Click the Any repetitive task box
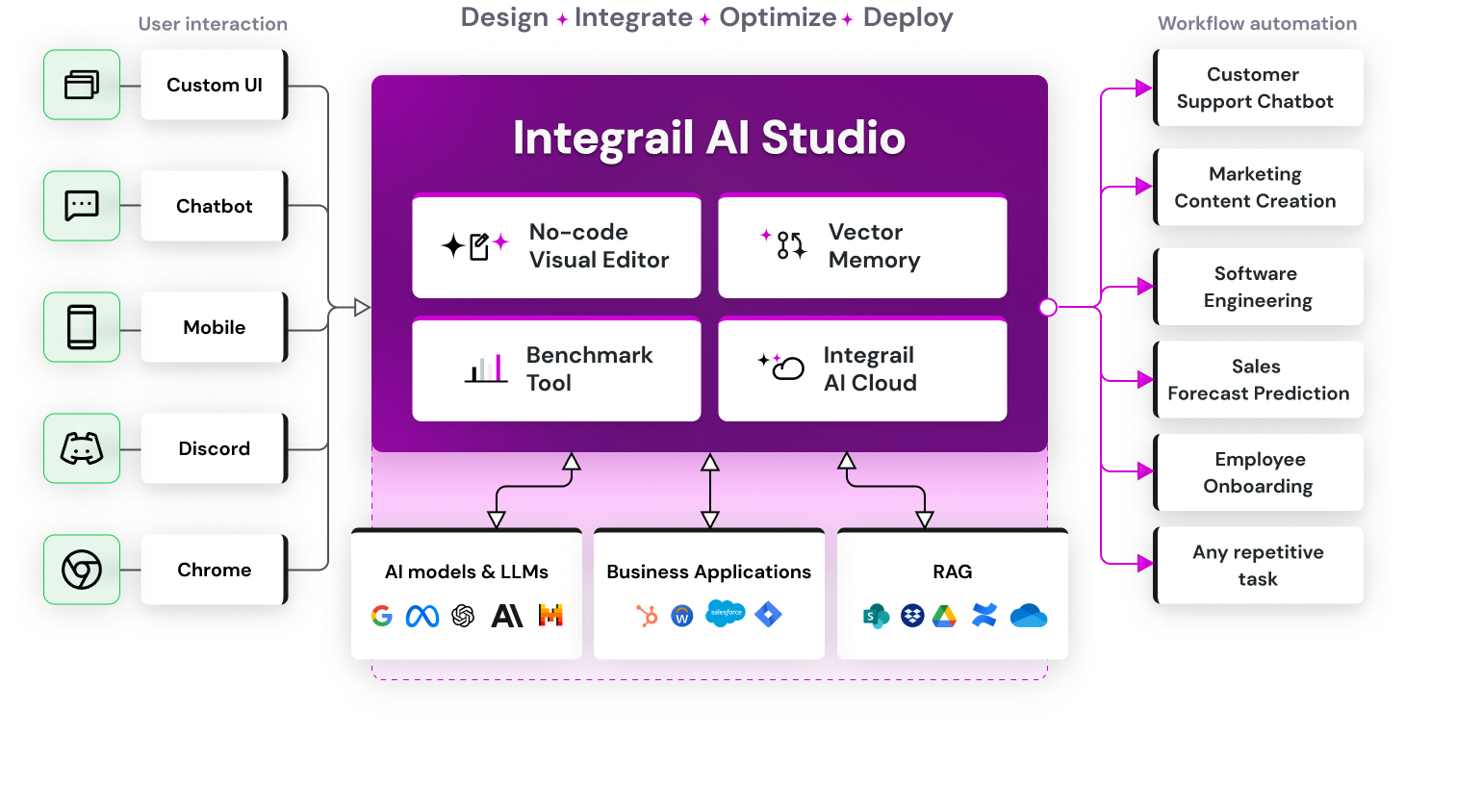This screenshot has width=1482, height=812. point(1259,566)
